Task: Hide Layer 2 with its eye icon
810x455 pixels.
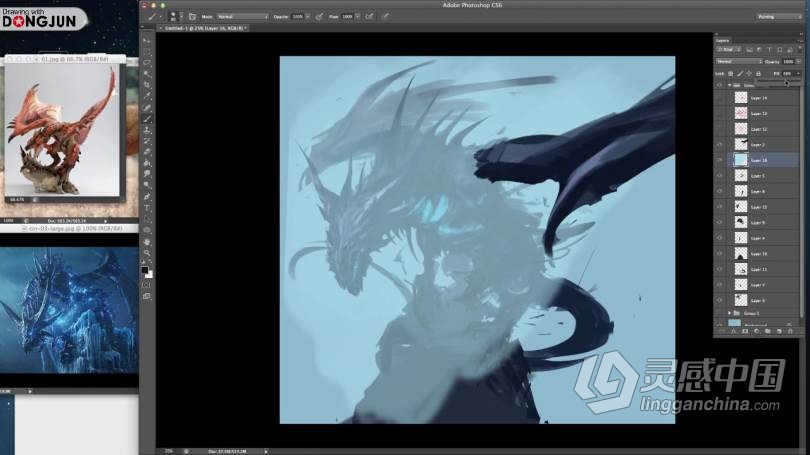Action: (x=720, y=145)
